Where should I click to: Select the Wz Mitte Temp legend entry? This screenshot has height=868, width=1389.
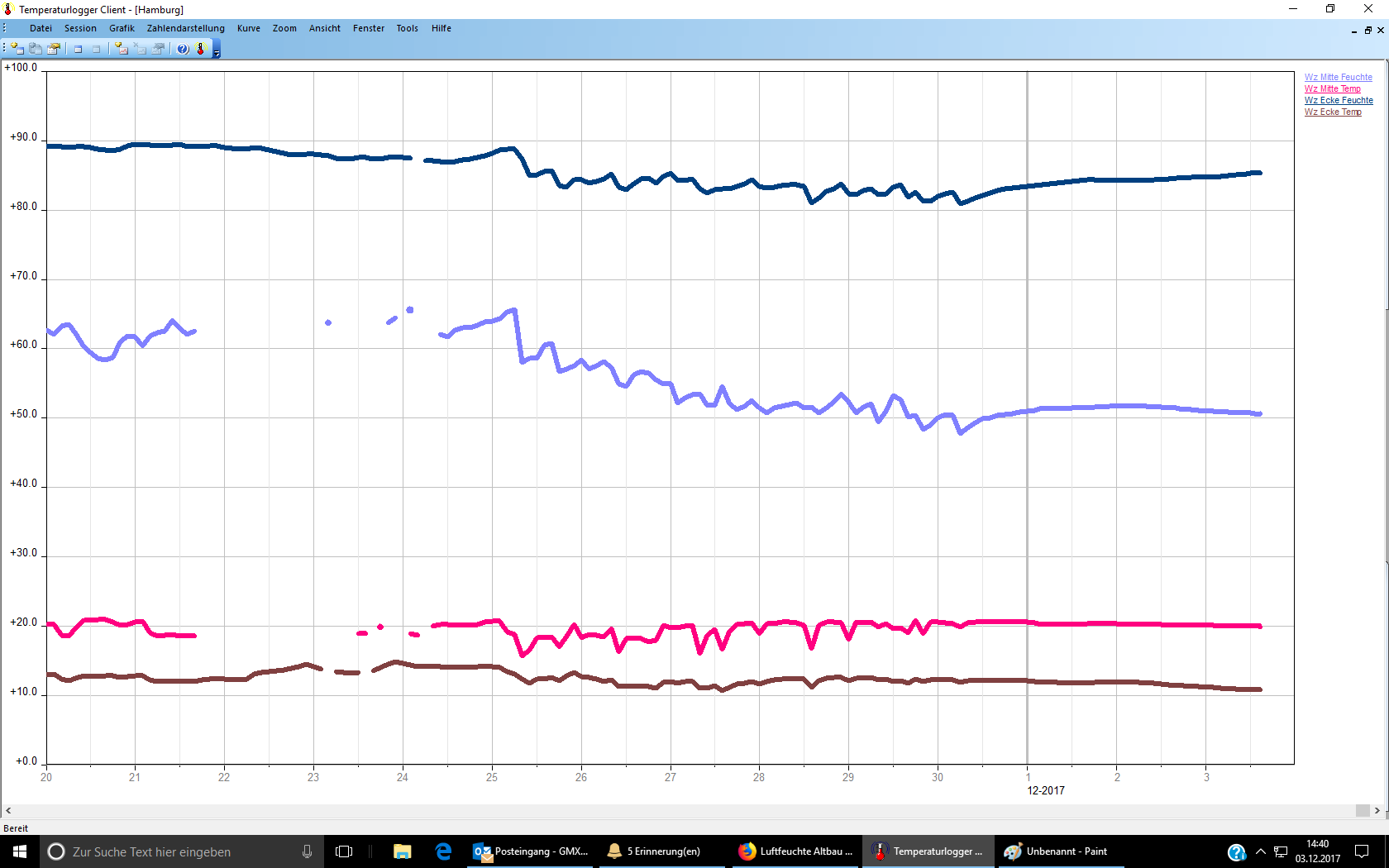[1332, 88]
